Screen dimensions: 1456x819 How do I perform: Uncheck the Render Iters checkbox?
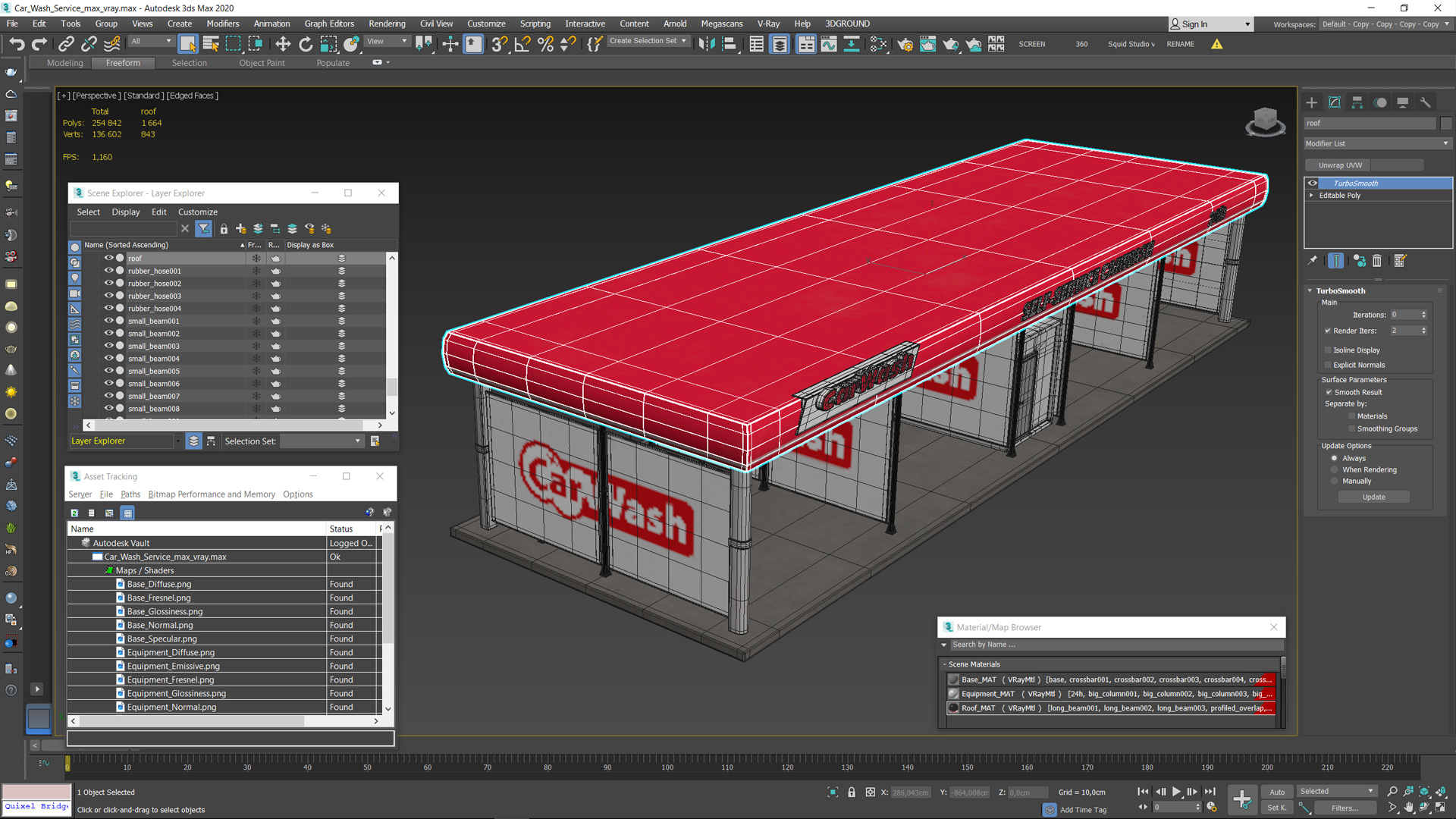[1328, 331]
